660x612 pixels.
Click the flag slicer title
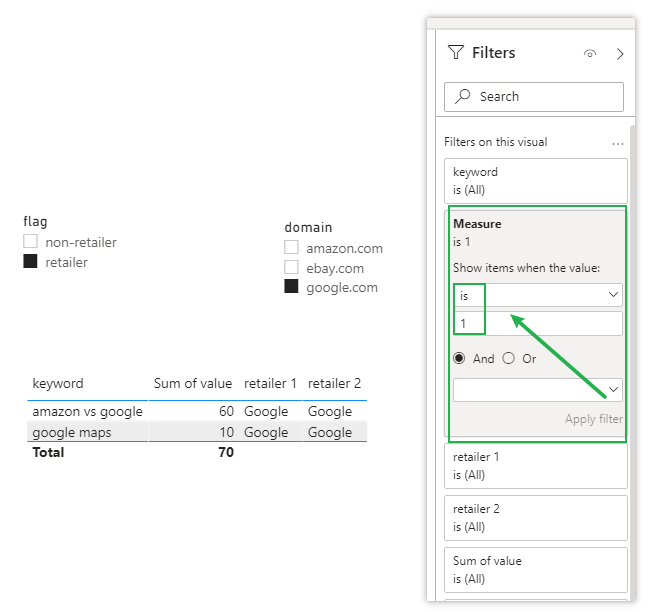tap(35, 221)
